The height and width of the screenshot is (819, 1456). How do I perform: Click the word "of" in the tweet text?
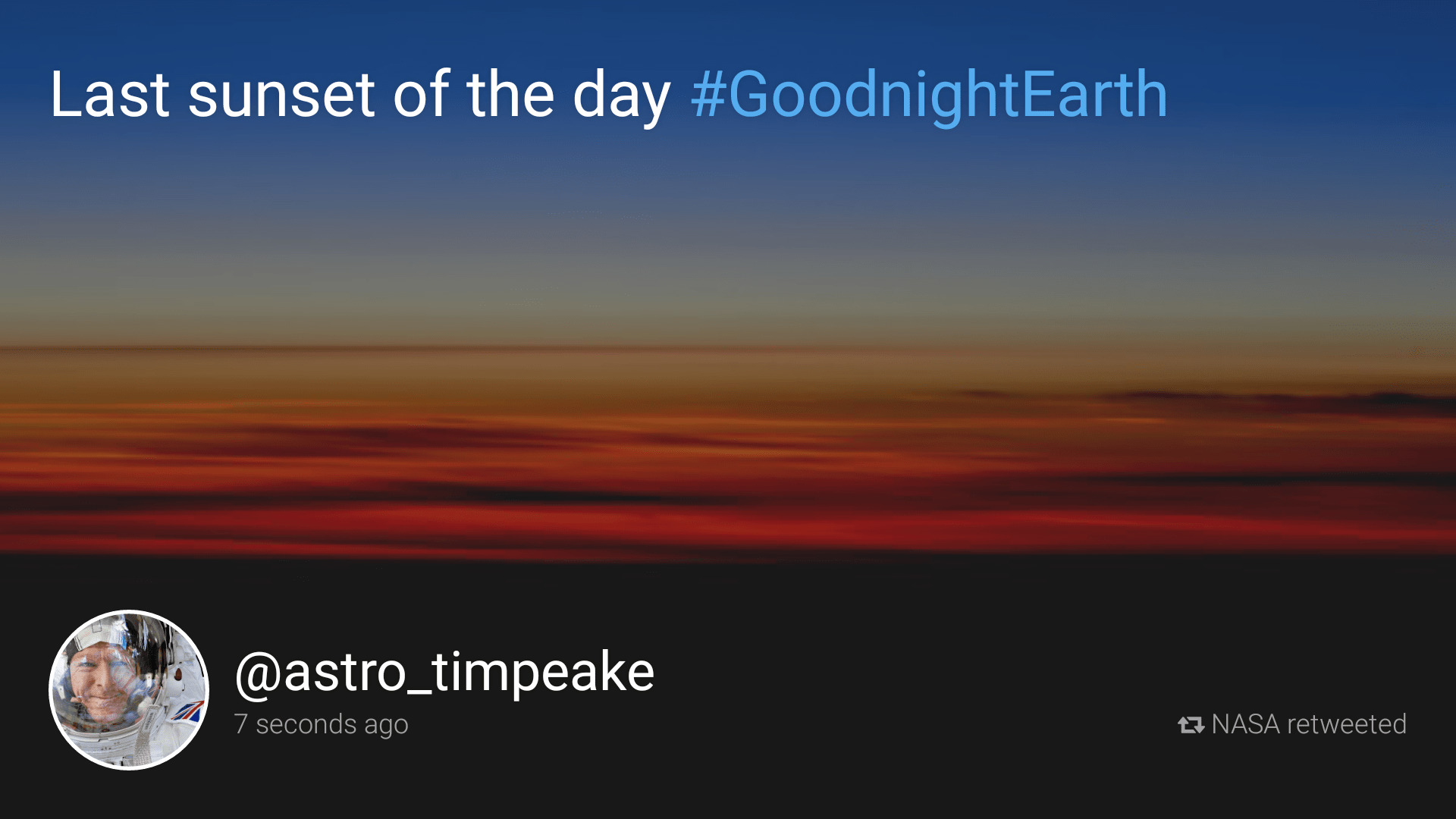[422, 95]
